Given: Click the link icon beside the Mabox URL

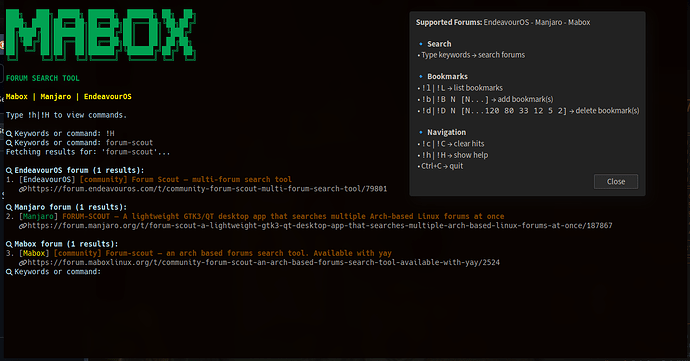Looking at the screenshot, I should (22, 263).
